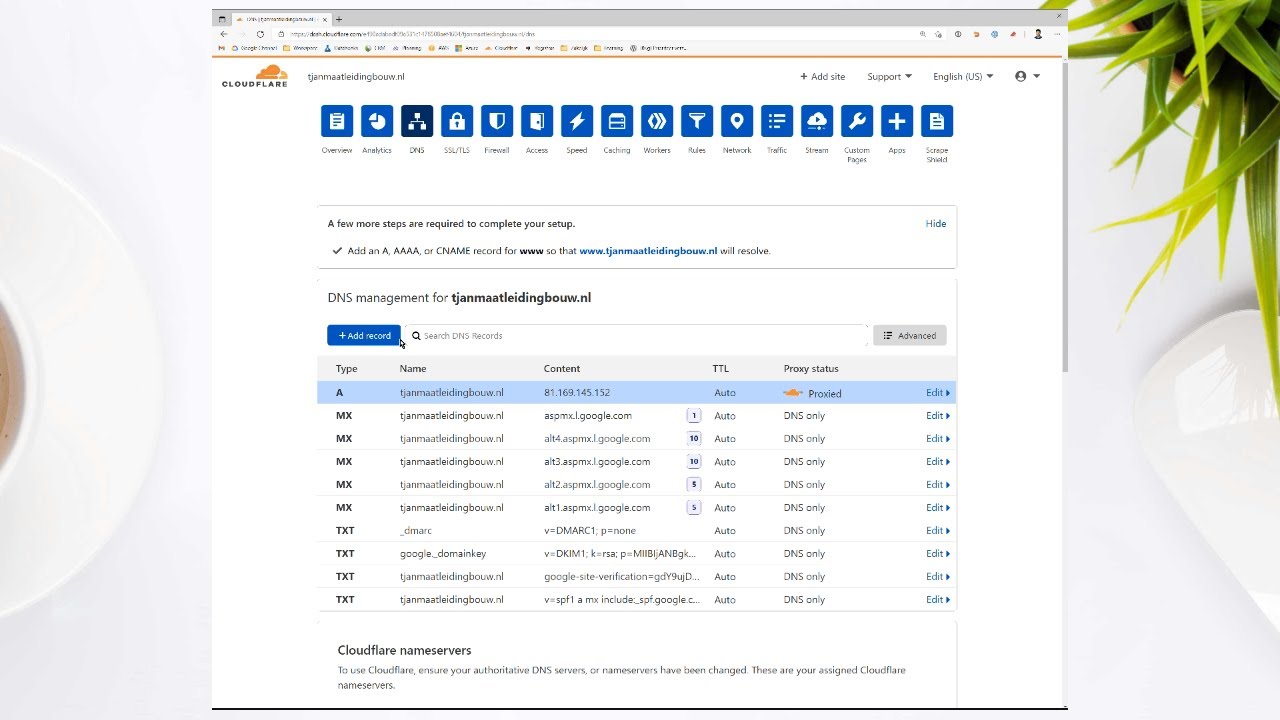
Task: Expand Edit for google._domainkey record
Action: point(938,554)
